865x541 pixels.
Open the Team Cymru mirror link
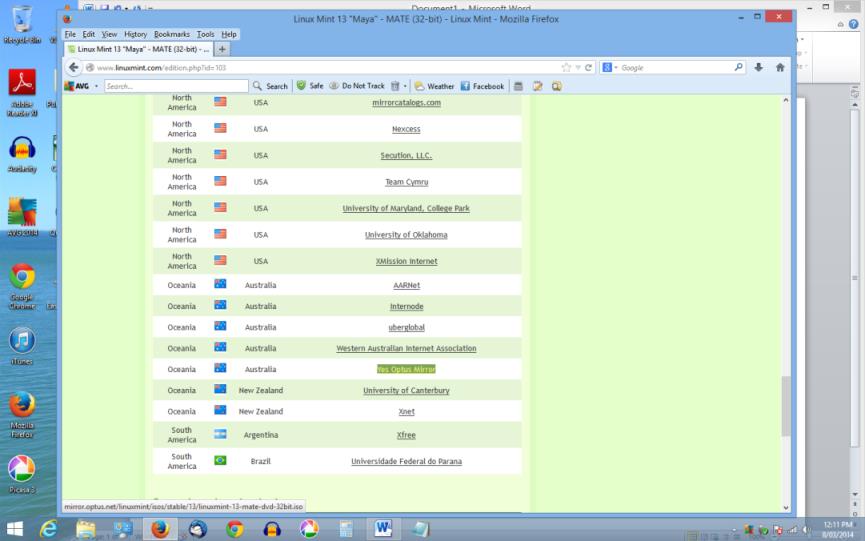pos(407,181)
